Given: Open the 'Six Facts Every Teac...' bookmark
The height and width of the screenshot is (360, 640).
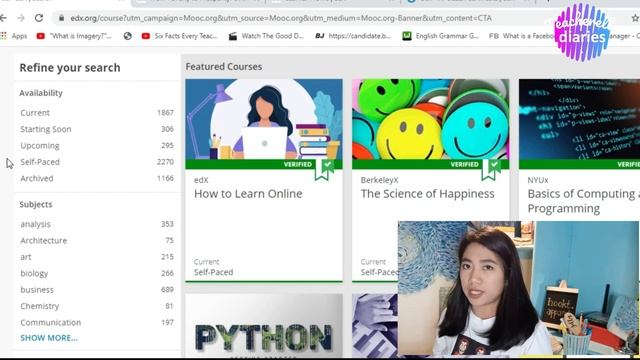Looking at the screenshot, I should pyautogui.click(x=180, y=36).
